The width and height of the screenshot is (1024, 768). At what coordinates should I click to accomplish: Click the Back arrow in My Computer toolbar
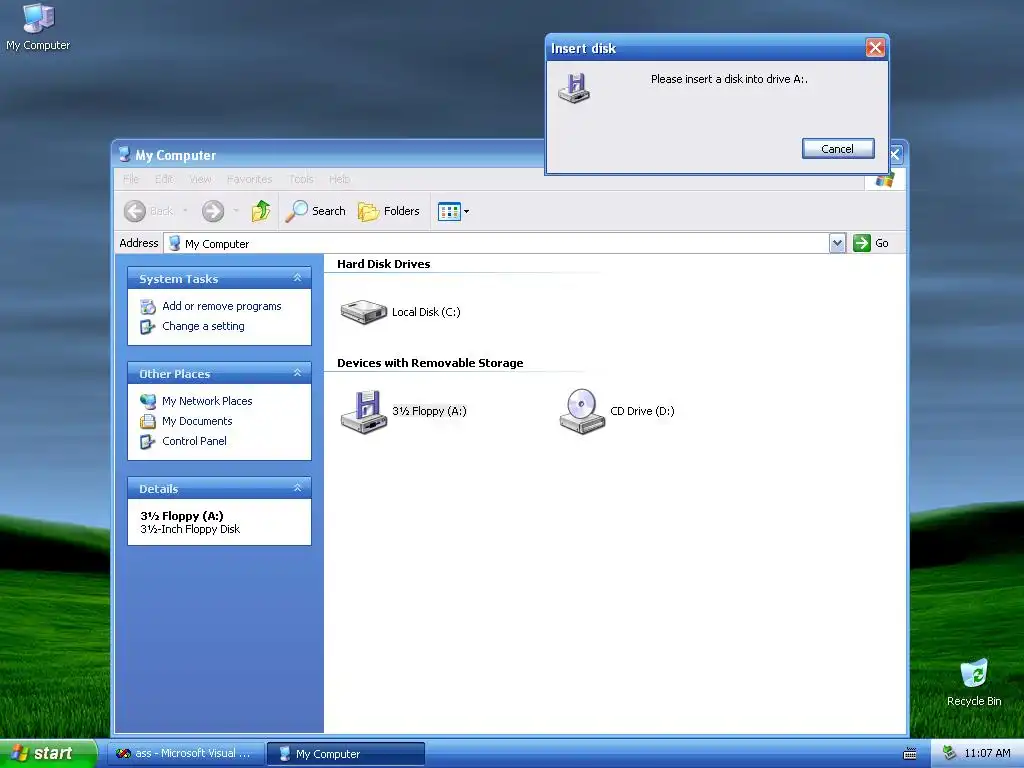[x=135, y=211]
